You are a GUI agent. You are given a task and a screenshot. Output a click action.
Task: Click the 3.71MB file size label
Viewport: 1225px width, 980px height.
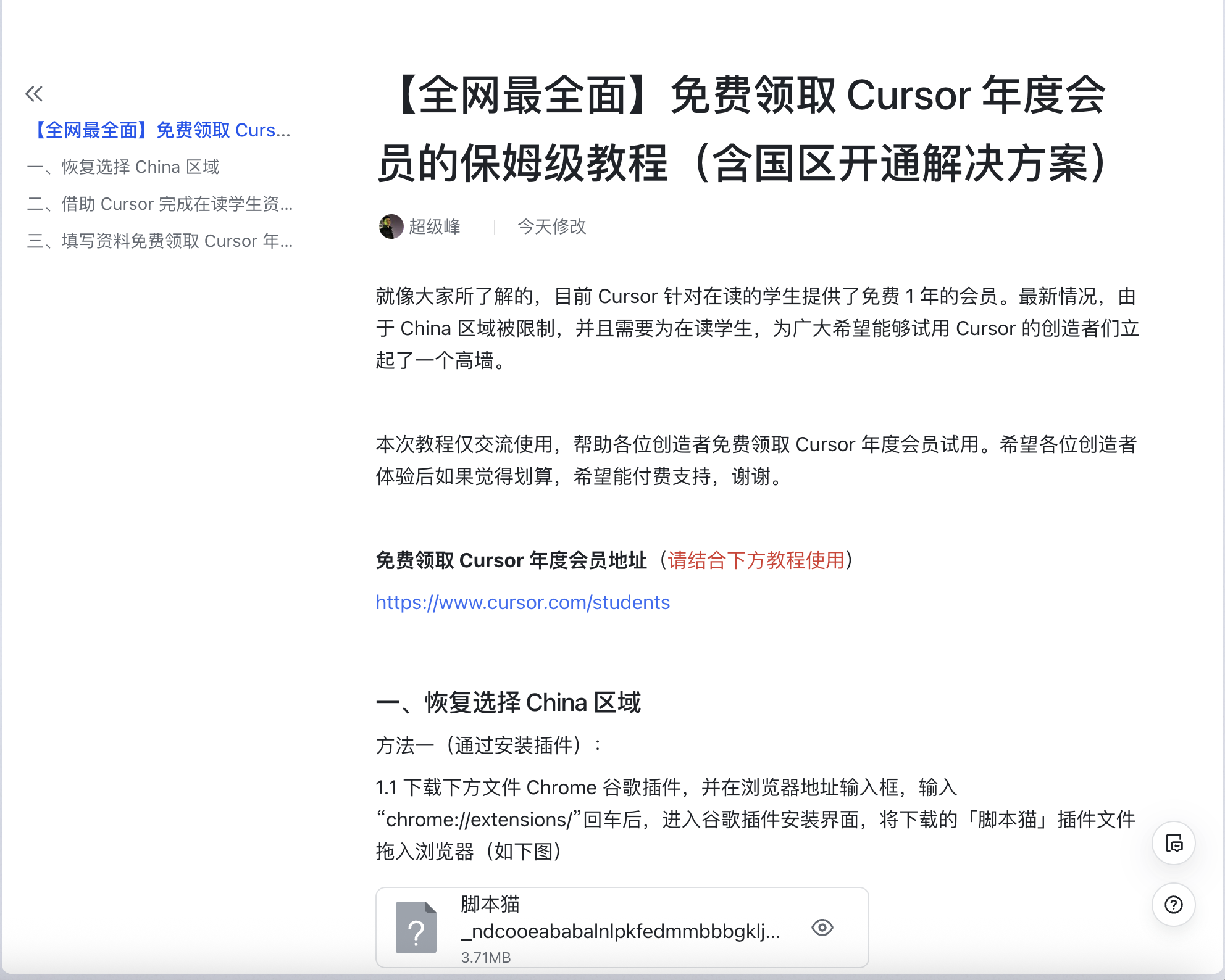tap(485, 957)
